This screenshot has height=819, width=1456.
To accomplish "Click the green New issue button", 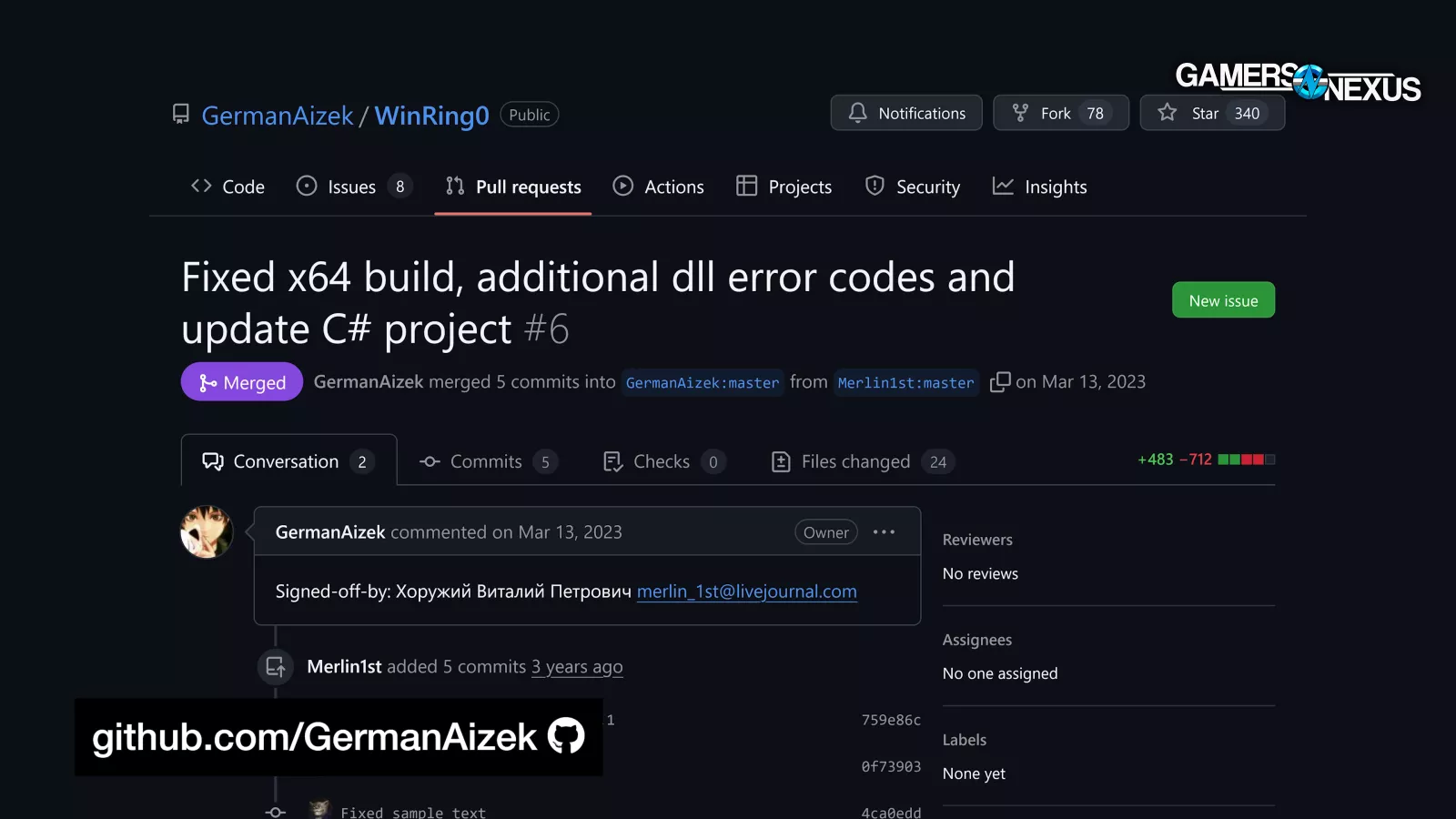I will click(1223, 300).
